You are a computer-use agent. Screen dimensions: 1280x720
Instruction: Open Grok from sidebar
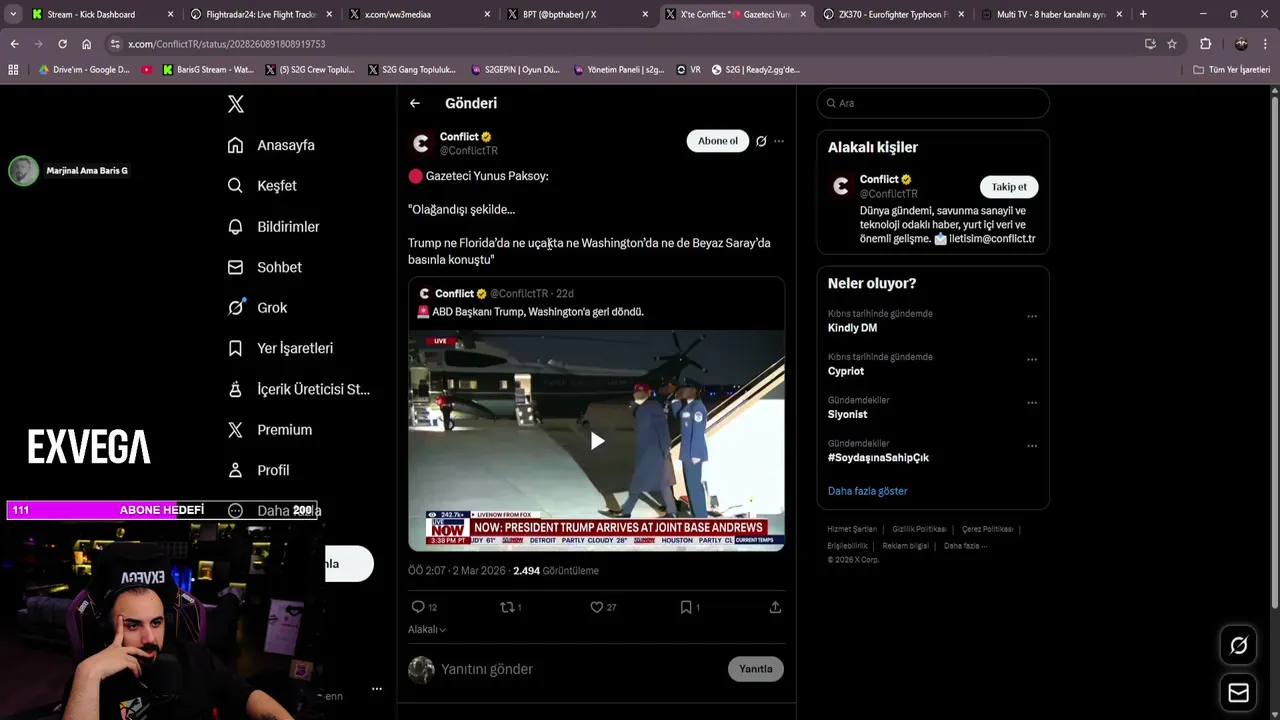tap(257, 308)
